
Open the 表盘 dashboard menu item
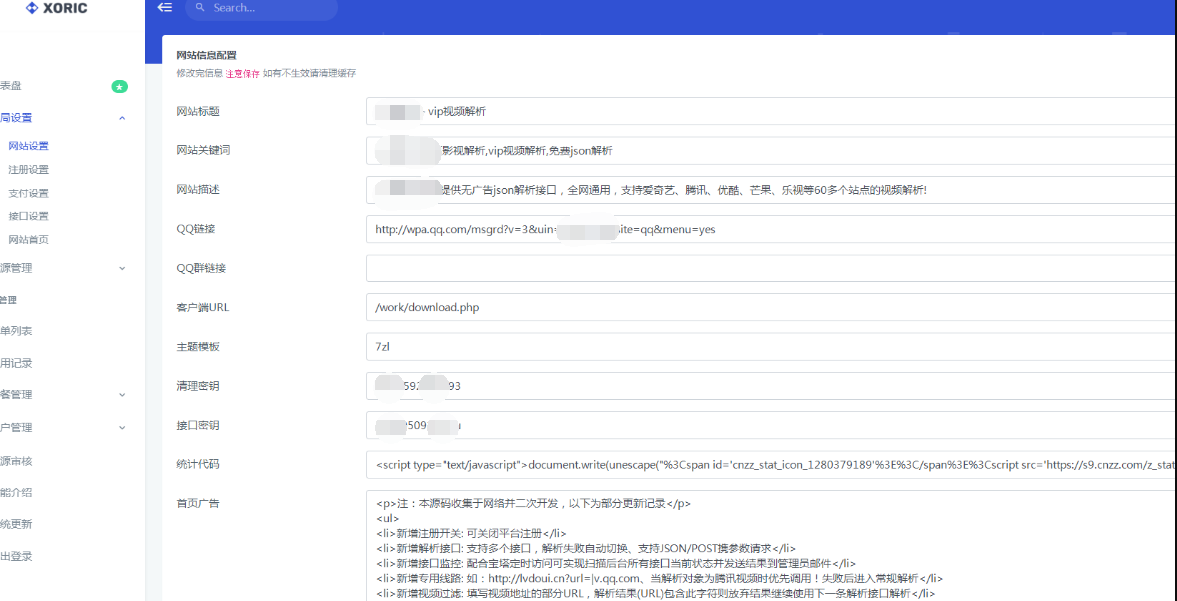coord(11,86)
